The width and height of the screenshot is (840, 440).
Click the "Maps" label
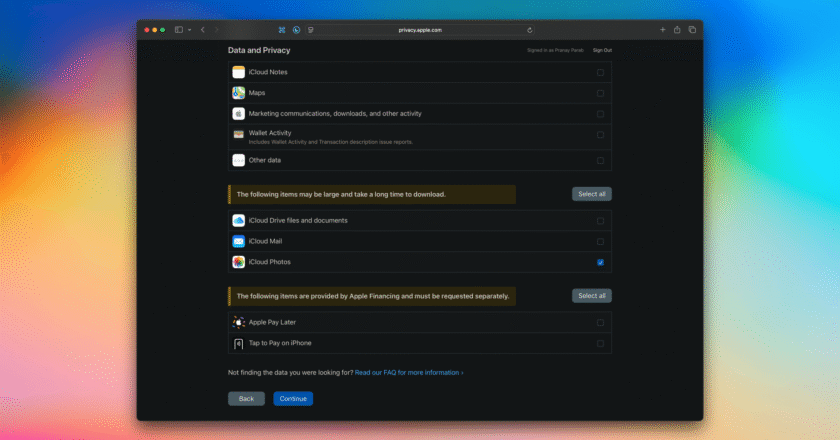point(257,93)
